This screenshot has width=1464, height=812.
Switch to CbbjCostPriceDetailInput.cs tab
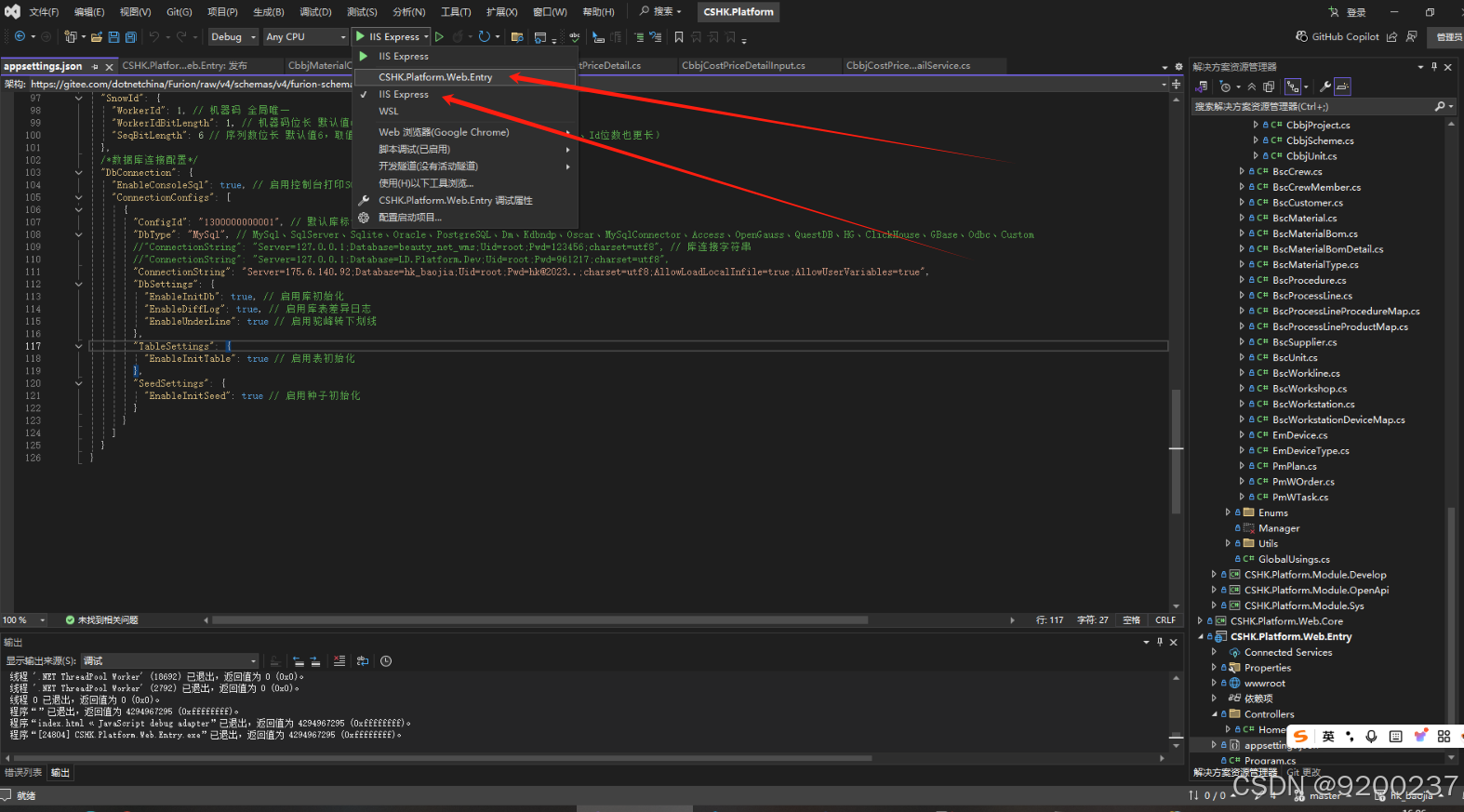[x=743, y=66]
